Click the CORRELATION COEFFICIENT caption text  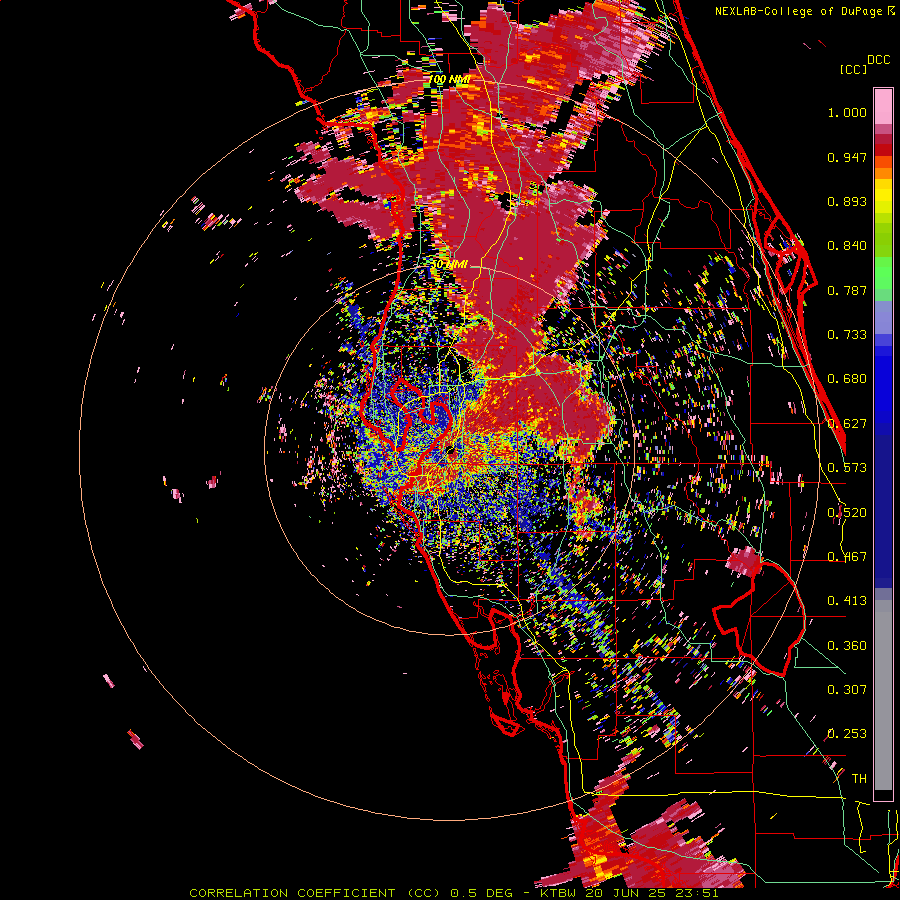coord(292,893)
